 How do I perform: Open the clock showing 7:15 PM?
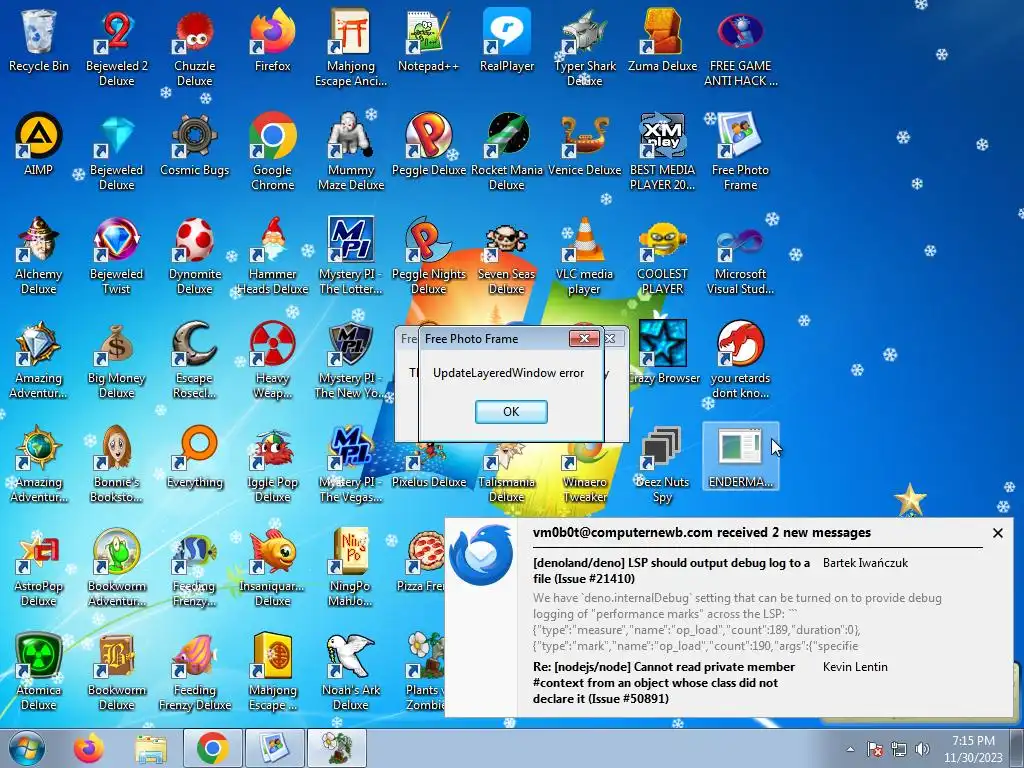coord(973,749)
